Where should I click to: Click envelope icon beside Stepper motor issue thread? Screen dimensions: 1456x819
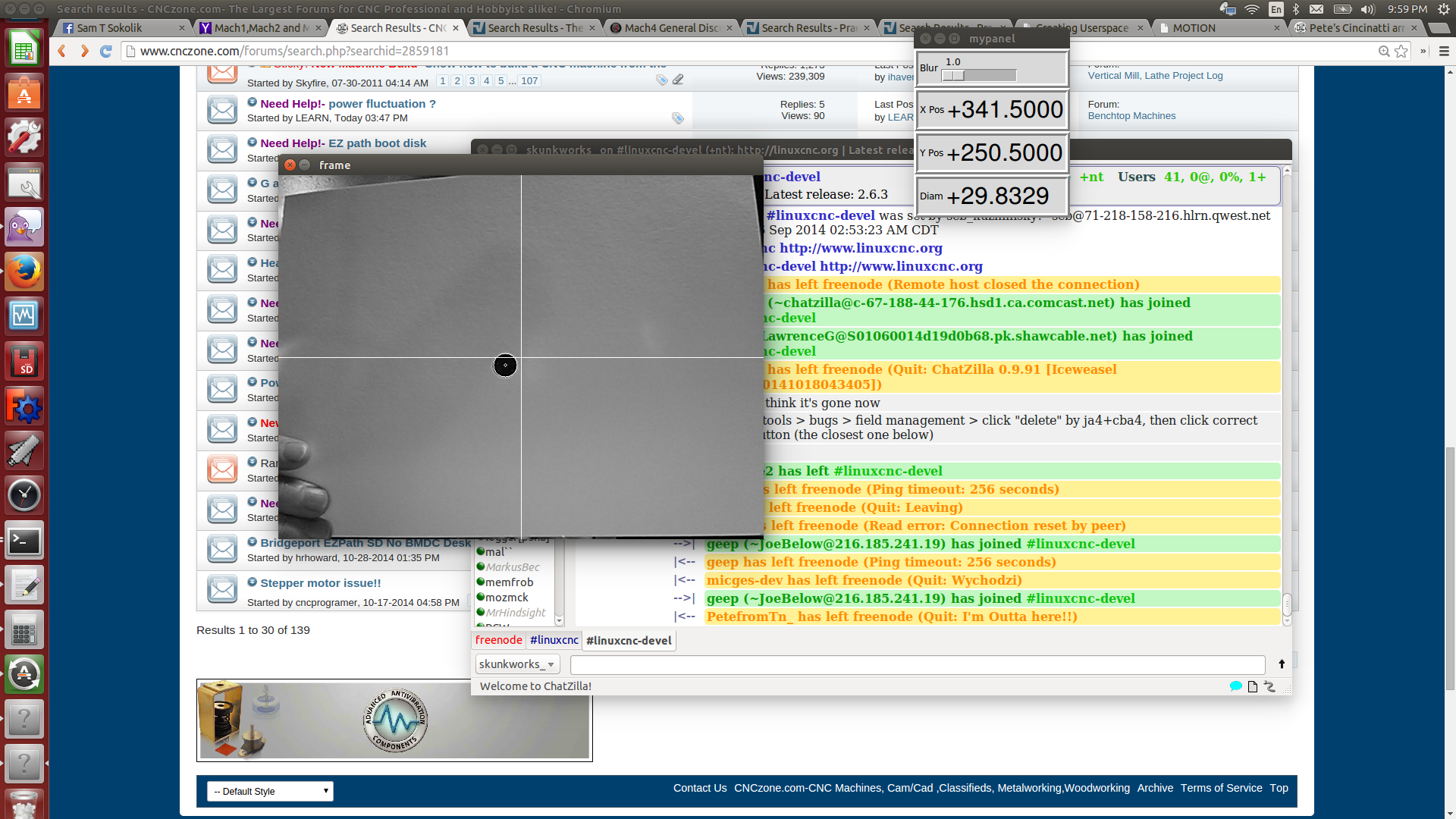pyautogui.click(x=222, y=589)
